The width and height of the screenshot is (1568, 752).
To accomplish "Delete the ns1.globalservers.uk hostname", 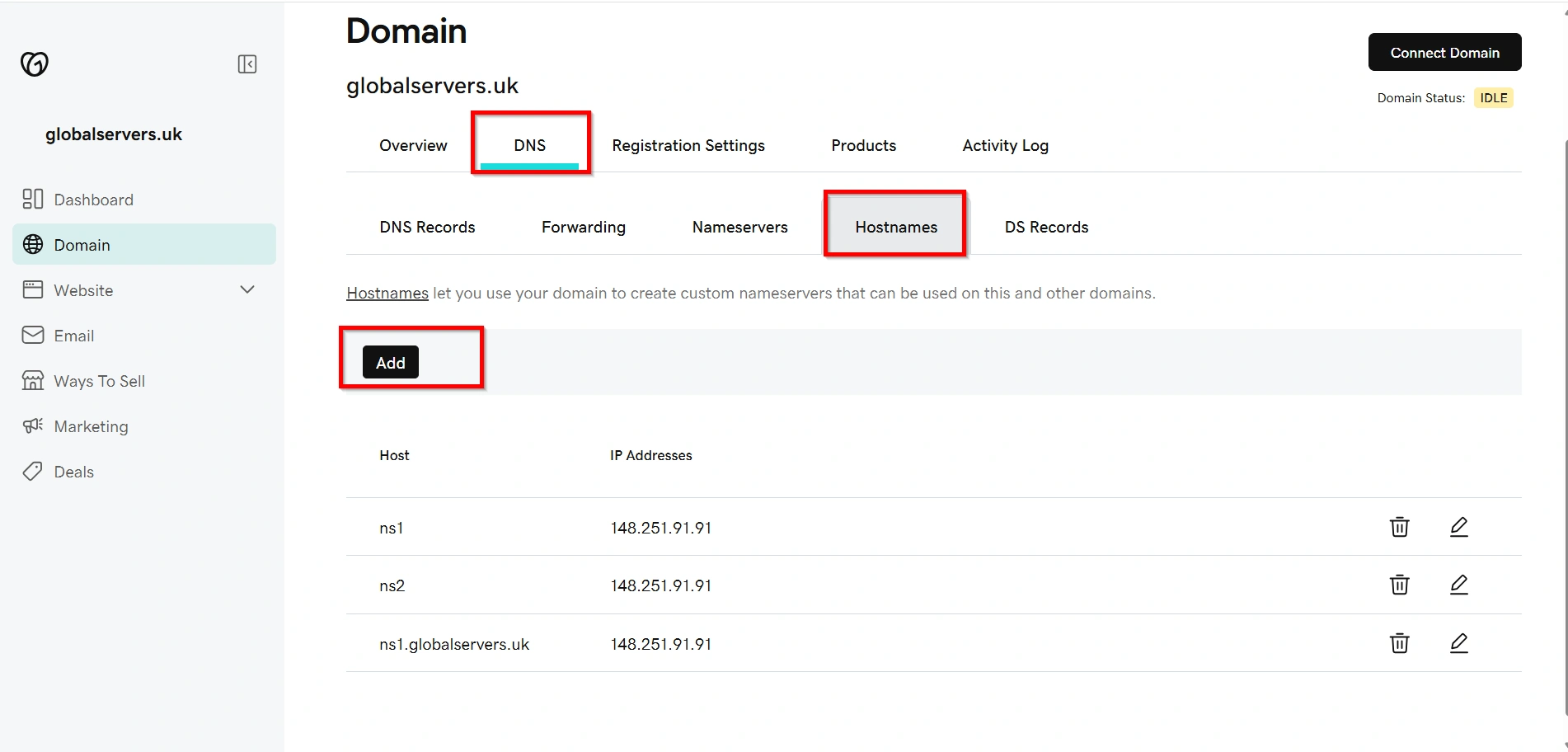I will (1400, 643).
